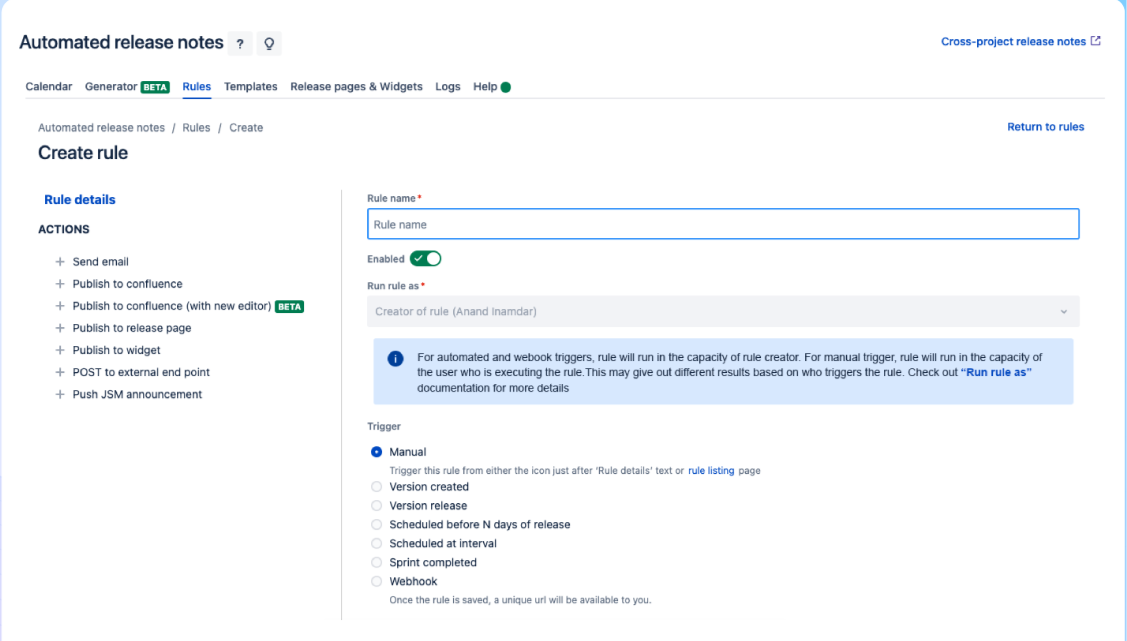Viewport: 1127px width, 641px height.
Task: Click the Rule name input field
Action: point(722,225)
